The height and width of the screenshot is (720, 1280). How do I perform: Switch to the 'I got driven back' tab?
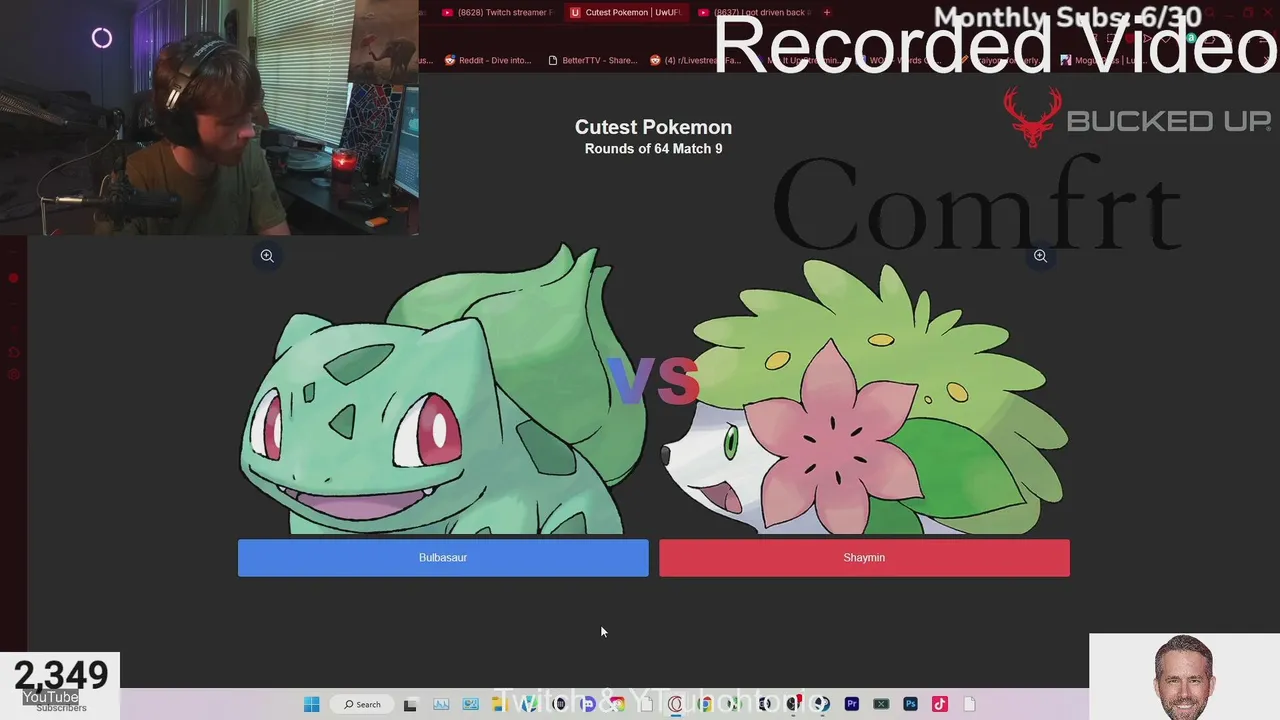755,12
